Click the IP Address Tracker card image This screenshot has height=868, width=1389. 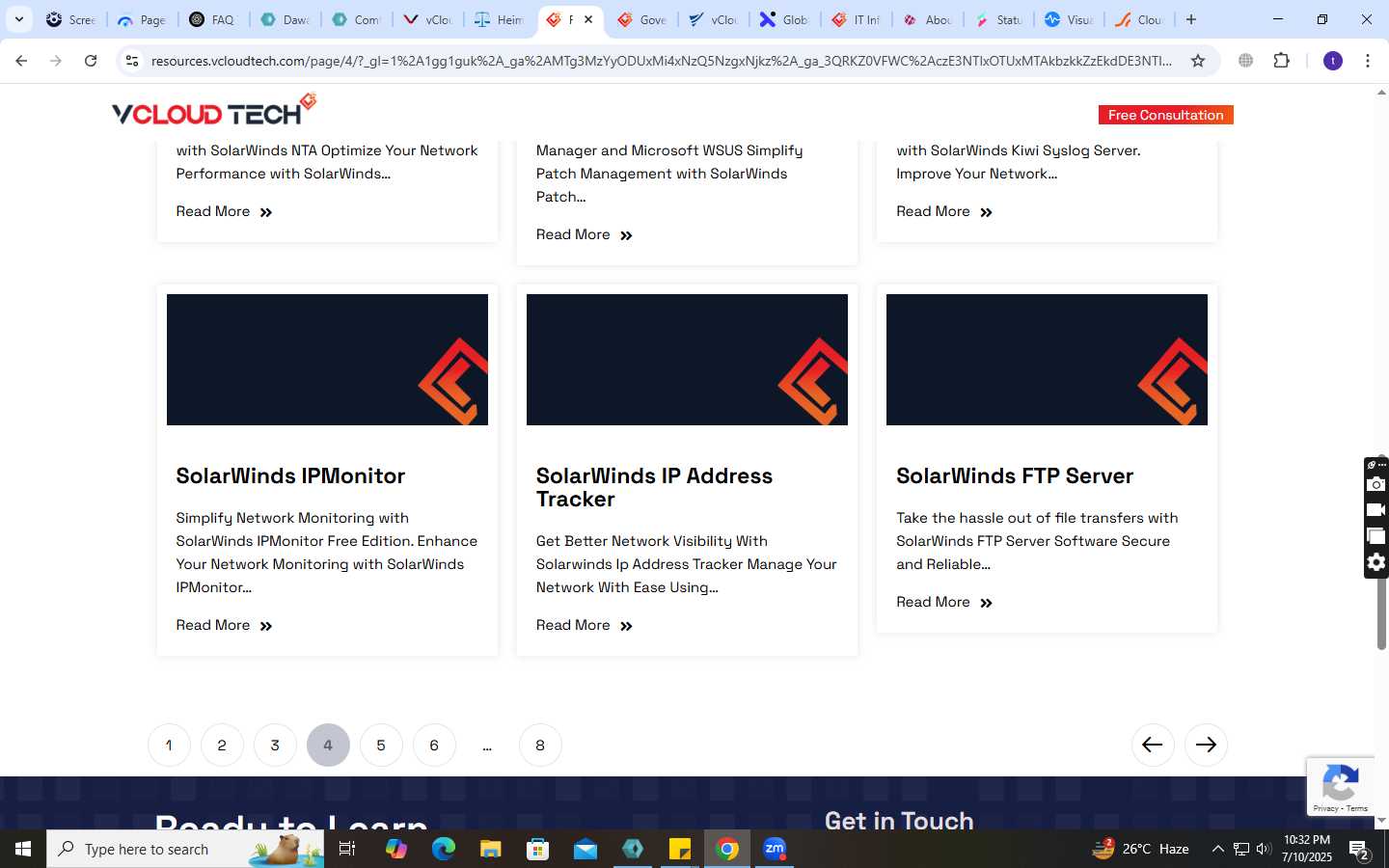tap(687, 360)
